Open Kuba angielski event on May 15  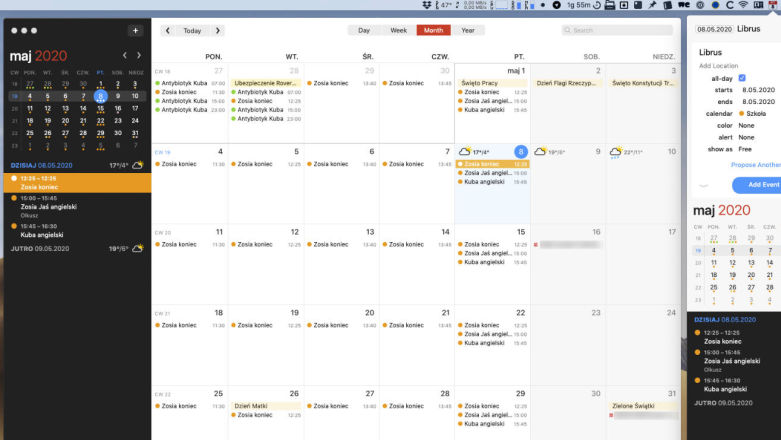(492, 262)
